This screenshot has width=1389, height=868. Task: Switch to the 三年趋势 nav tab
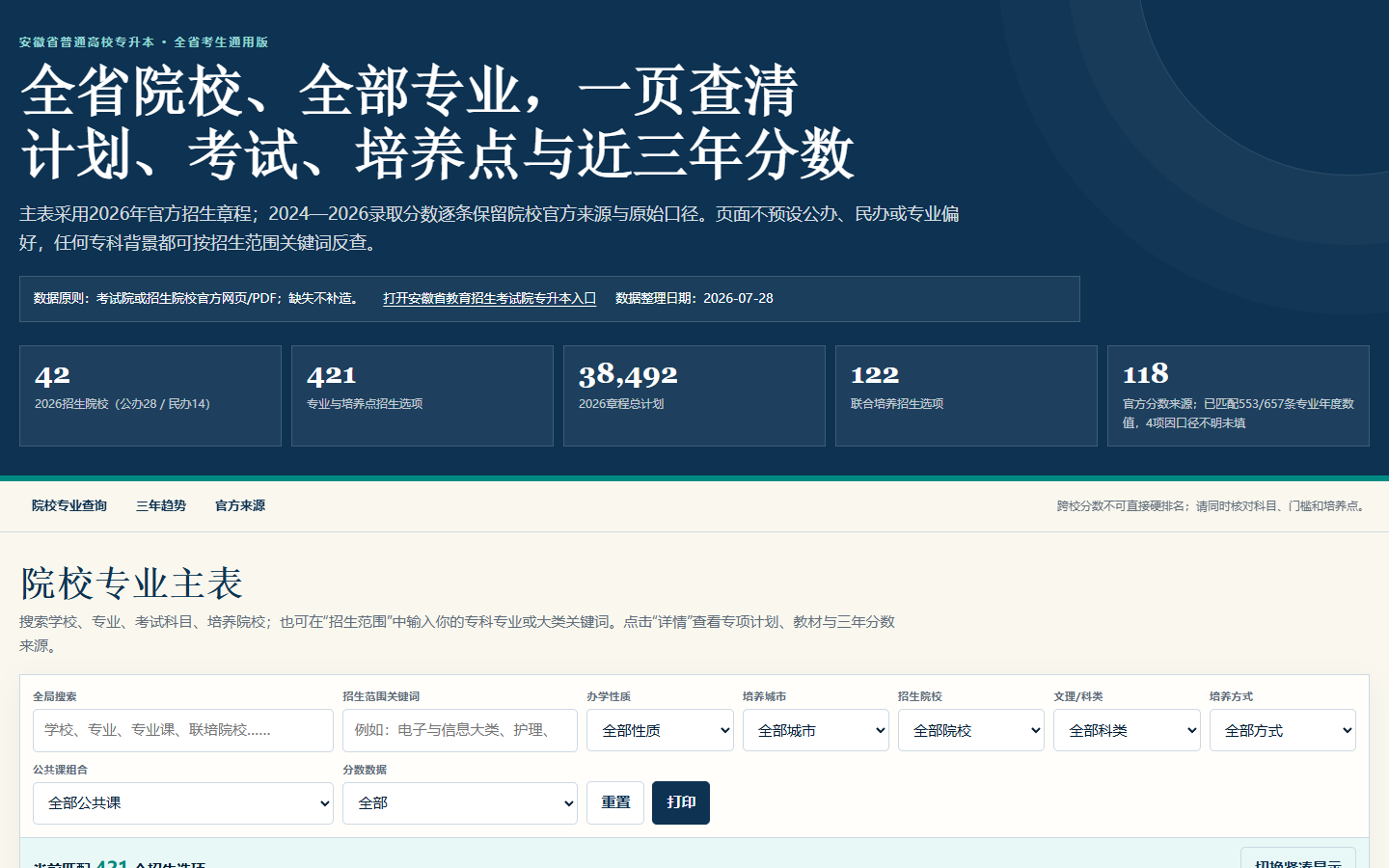(161, 505)
